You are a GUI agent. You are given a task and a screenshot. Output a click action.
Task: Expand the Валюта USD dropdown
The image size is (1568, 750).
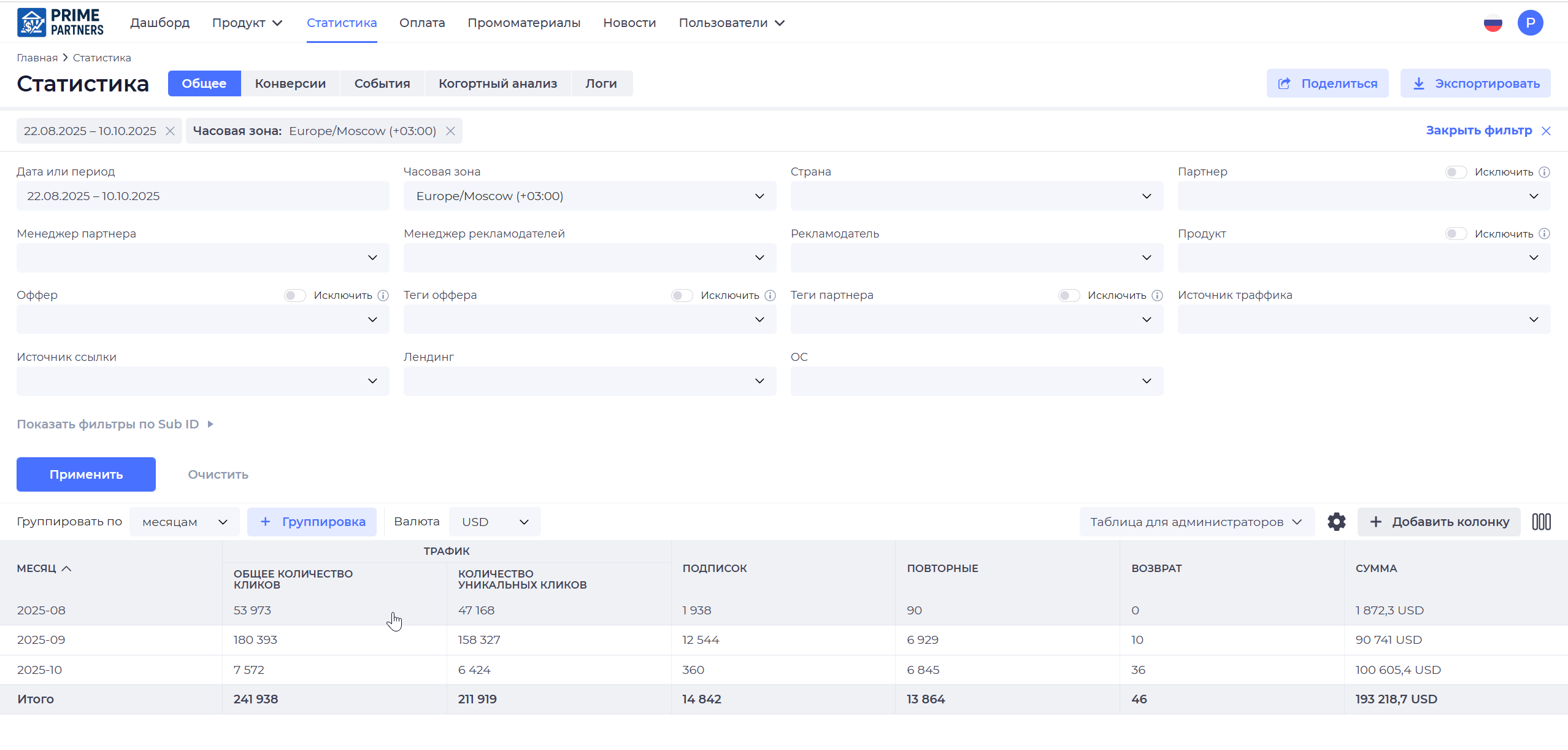click(x=494, y=522)
